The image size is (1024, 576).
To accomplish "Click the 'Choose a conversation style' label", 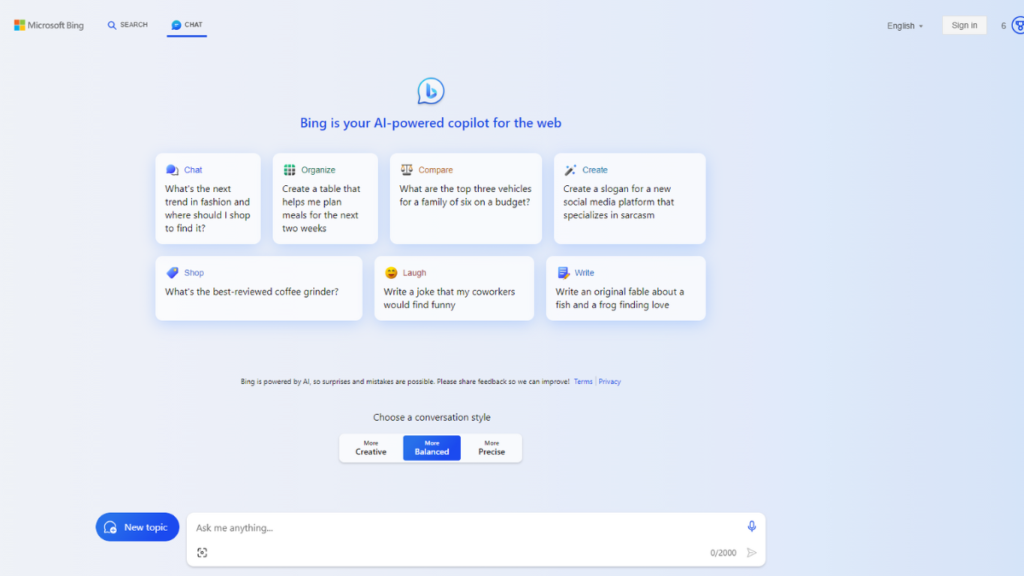I will coord(432,417).
